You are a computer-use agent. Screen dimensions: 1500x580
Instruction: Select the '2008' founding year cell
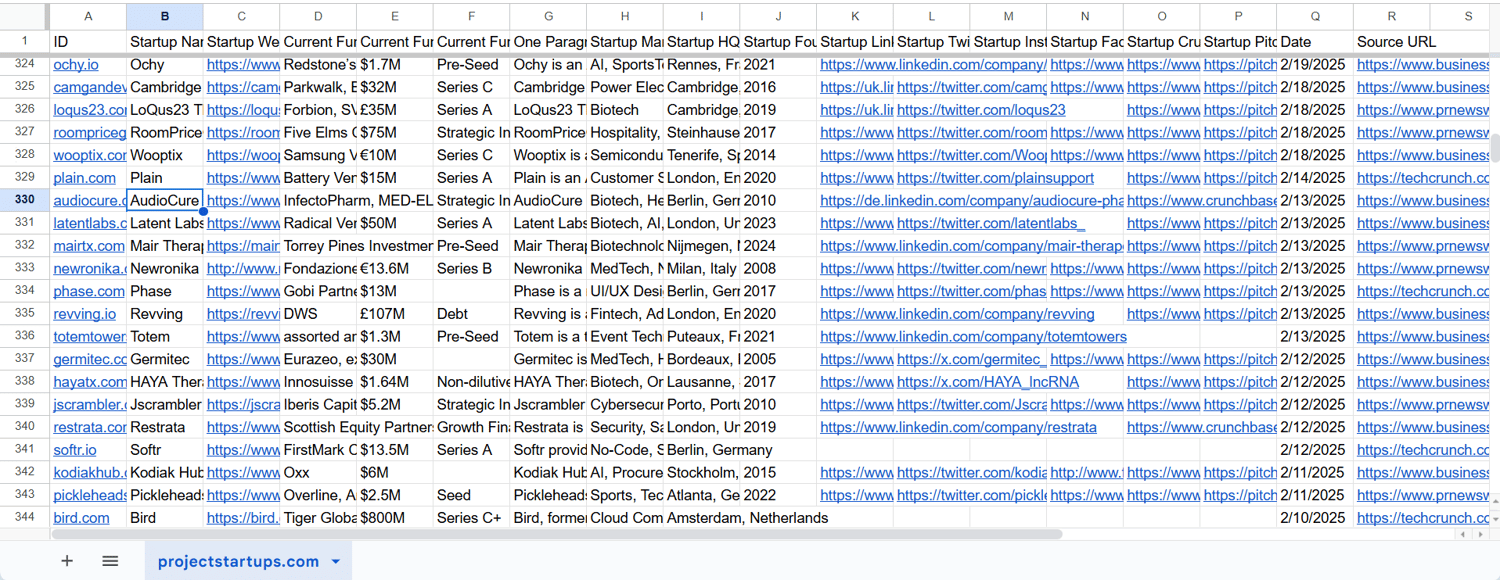(x=778, y=268)
